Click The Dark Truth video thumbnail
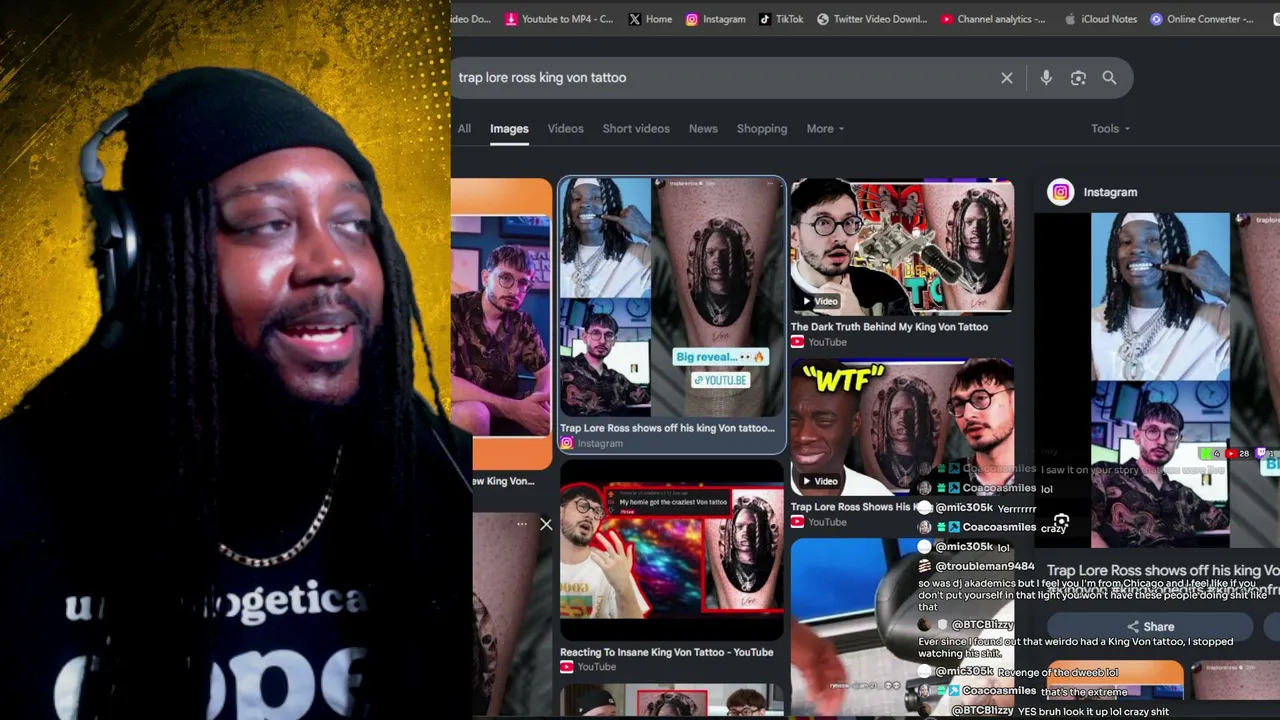1280x720 pixels. 902,246
